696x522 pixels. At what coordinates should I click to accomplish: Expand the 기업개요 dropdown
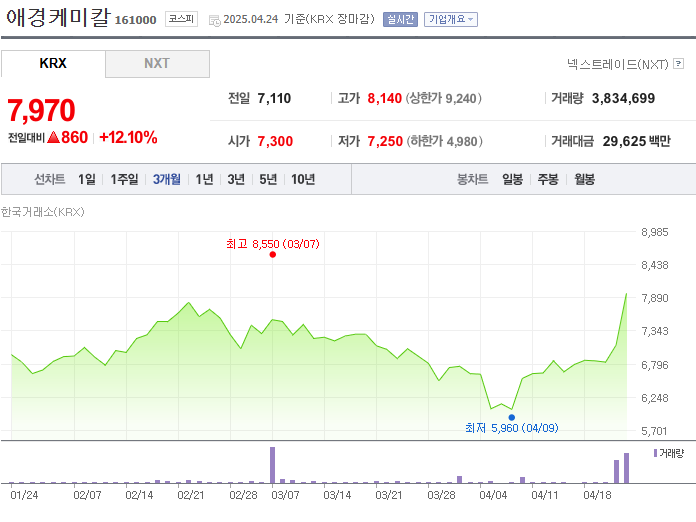(451, 19)
